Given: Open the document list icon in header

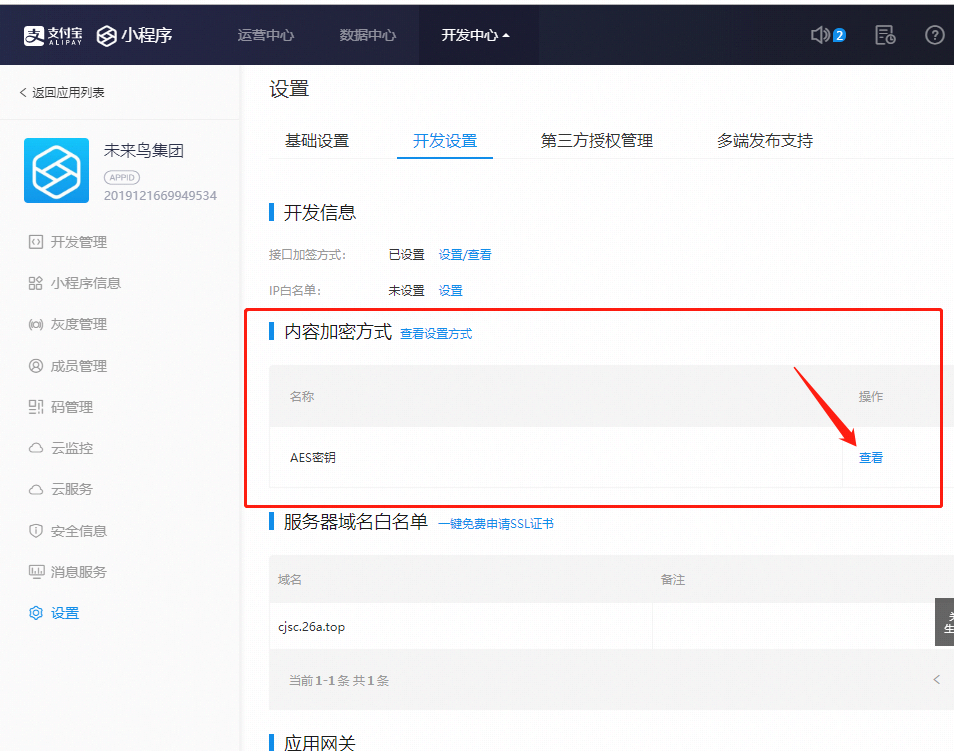Looking at the screenshot, I should 885,35.
